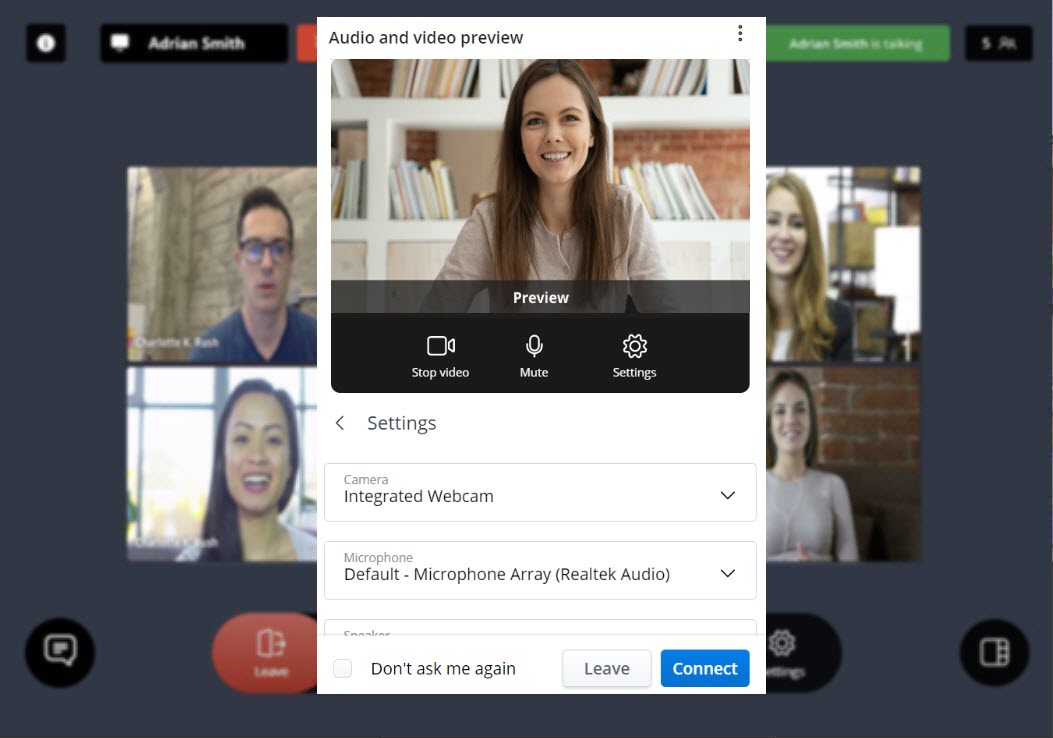The image size is (1053, 738).
Task: Mute the microphone in preview
Action: (x=534, y=356)
